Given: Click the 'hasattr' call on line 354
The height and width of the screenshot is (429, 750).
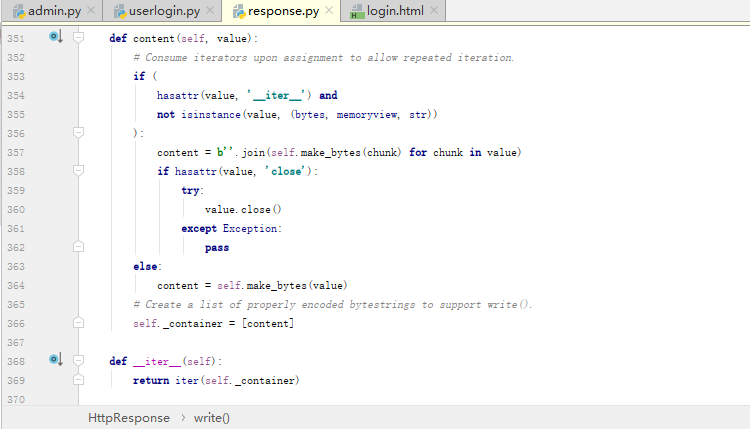Looking at the screenshot, I should pyautogui.click(x=177, y=95).
